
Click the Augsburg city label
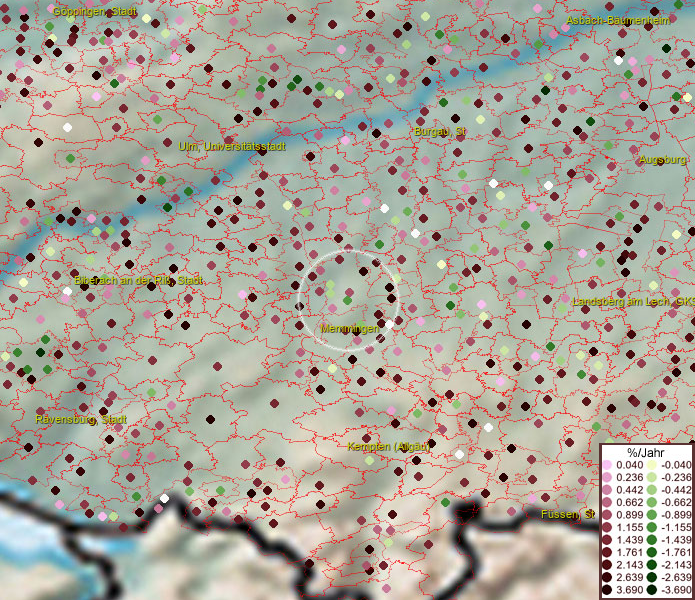pos(662,159)
